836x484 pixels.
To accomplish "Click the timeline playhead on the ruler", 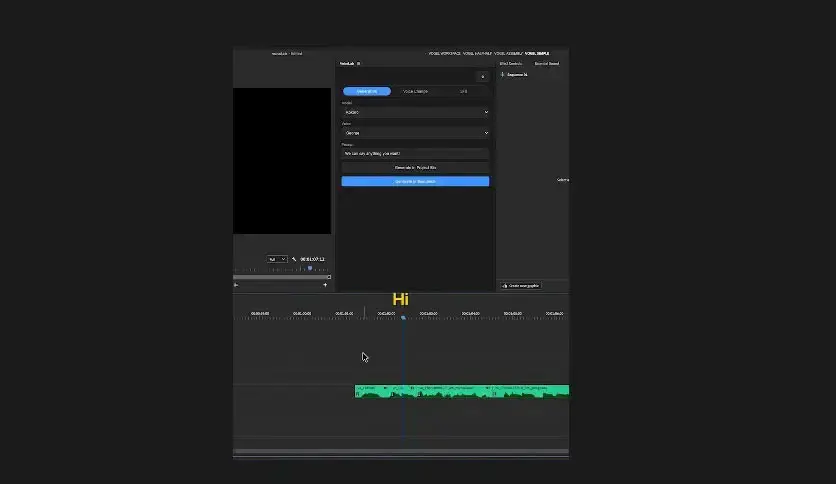I will tap(404, 318).
